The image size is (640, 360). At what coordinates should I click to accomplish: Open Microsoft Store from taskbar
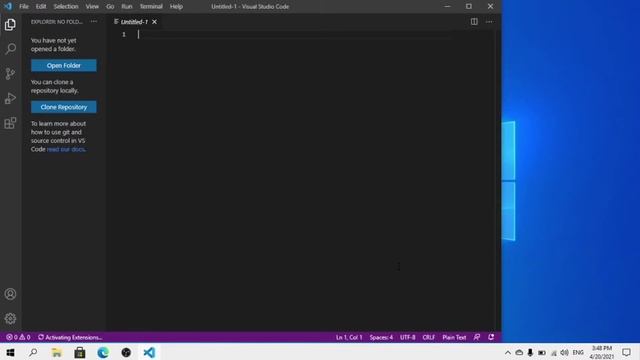pyautogui.click(x=80, y=352)
